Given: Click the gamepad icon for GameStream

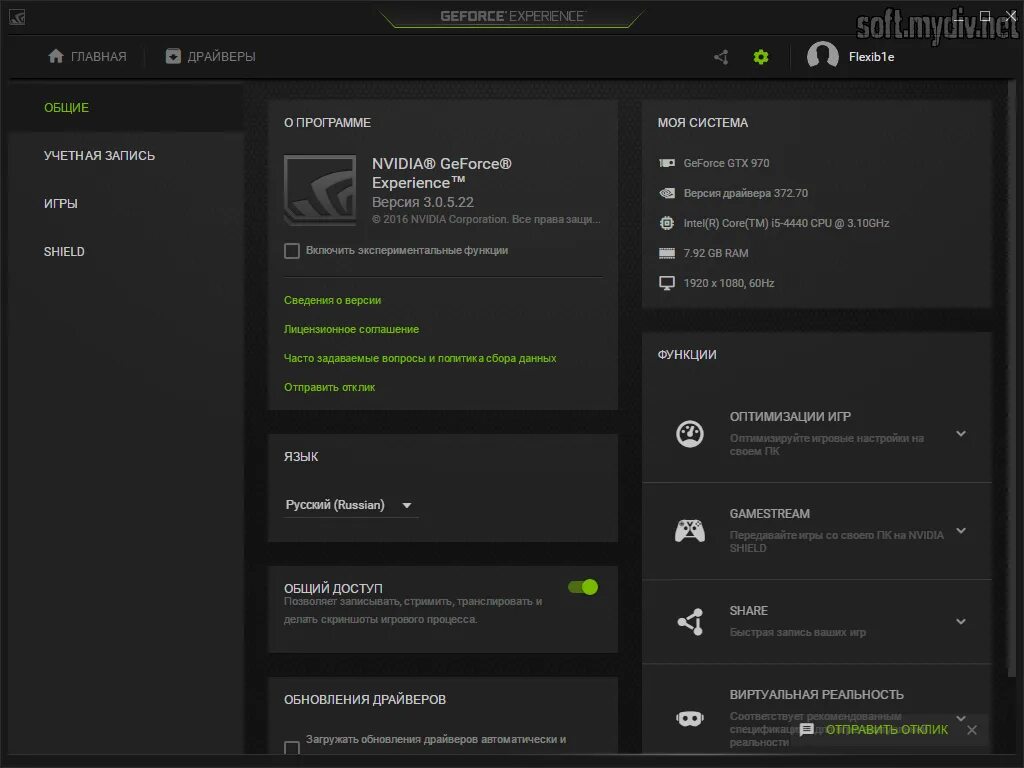Looking at the screenshot, I should click(x=690, y=531).
